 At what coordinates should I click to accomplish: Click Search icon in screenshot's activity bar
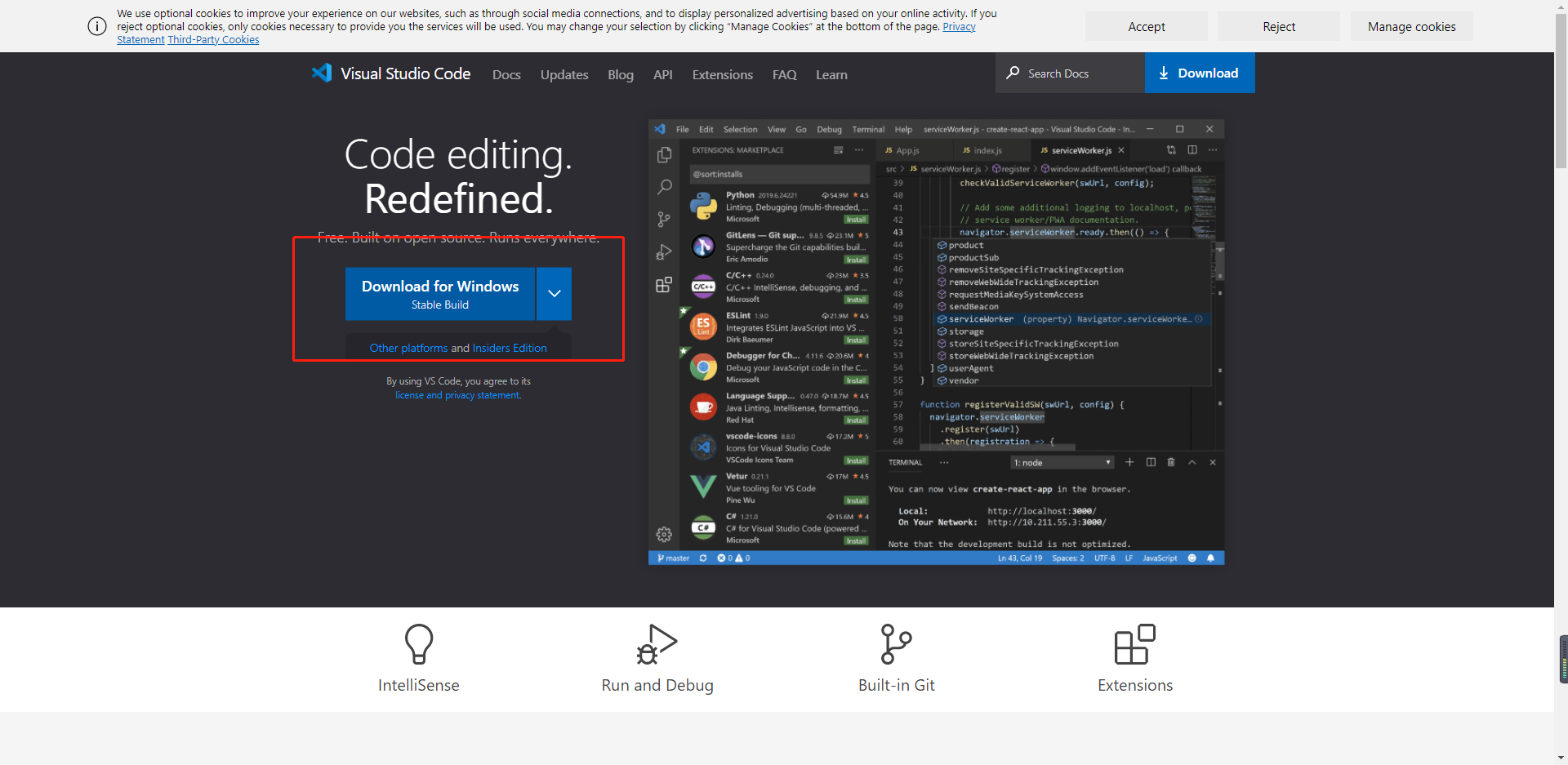point(664,187)
